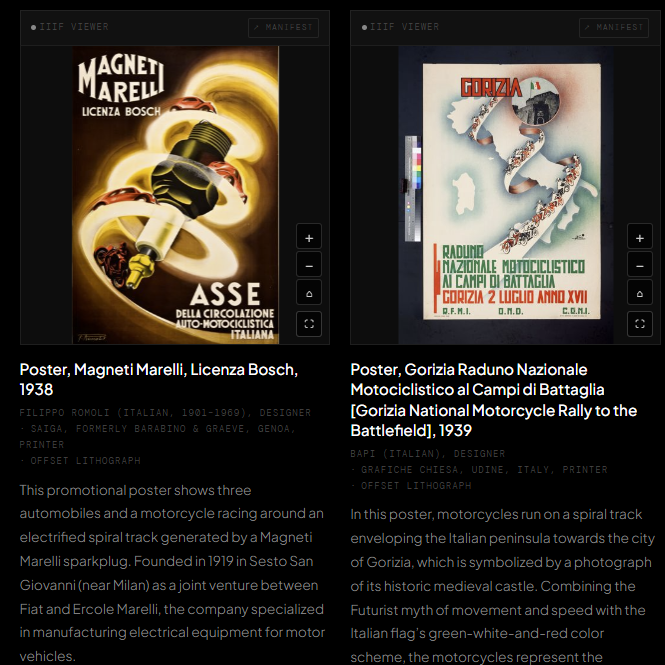Viewport: 665px width, 665px height.
Task: Reset Magneti Marelli viewer to home view
Action: [x=309, y=294]
